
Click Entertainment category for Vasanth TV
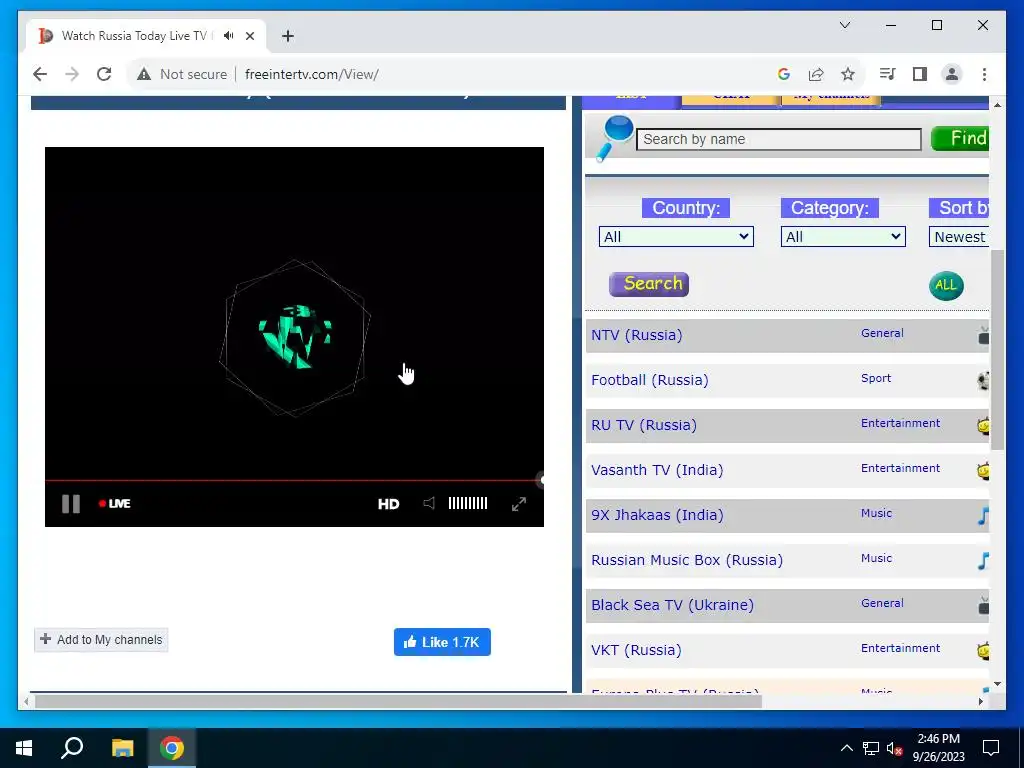pyautogui.click(x=901, y=468)
